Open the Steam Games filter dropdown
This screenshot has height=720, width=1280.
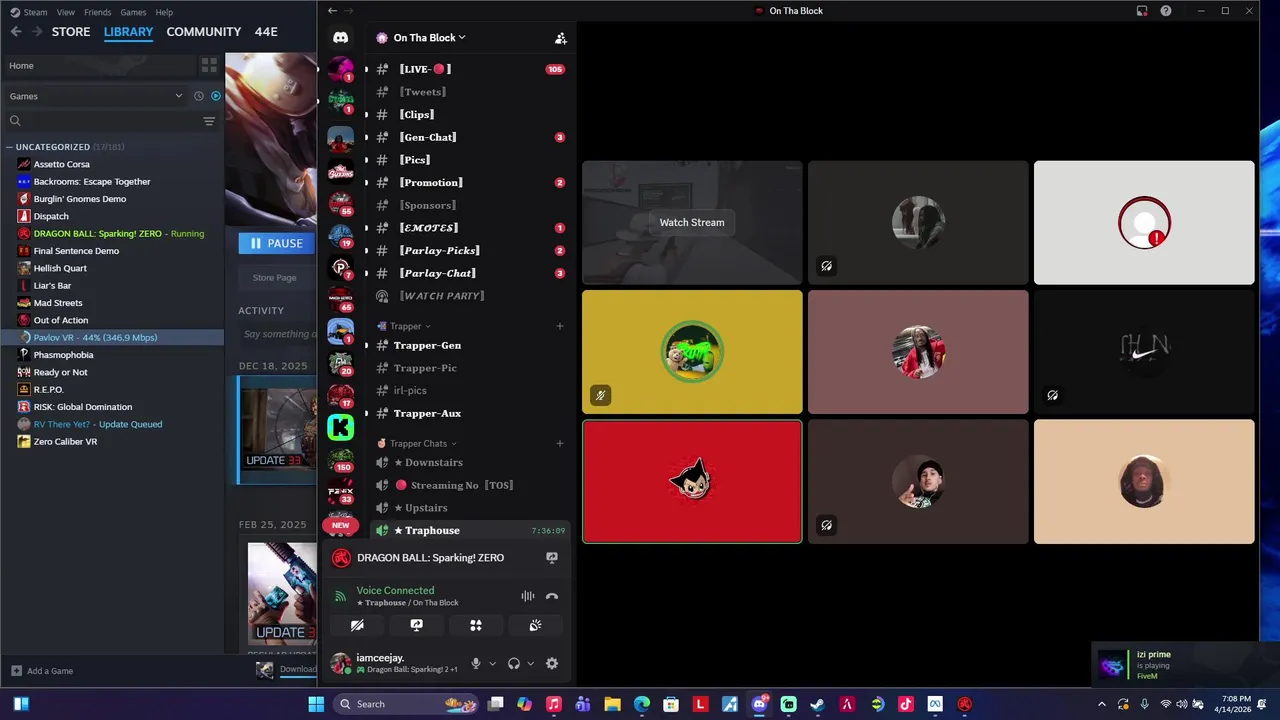pos(96,96)
